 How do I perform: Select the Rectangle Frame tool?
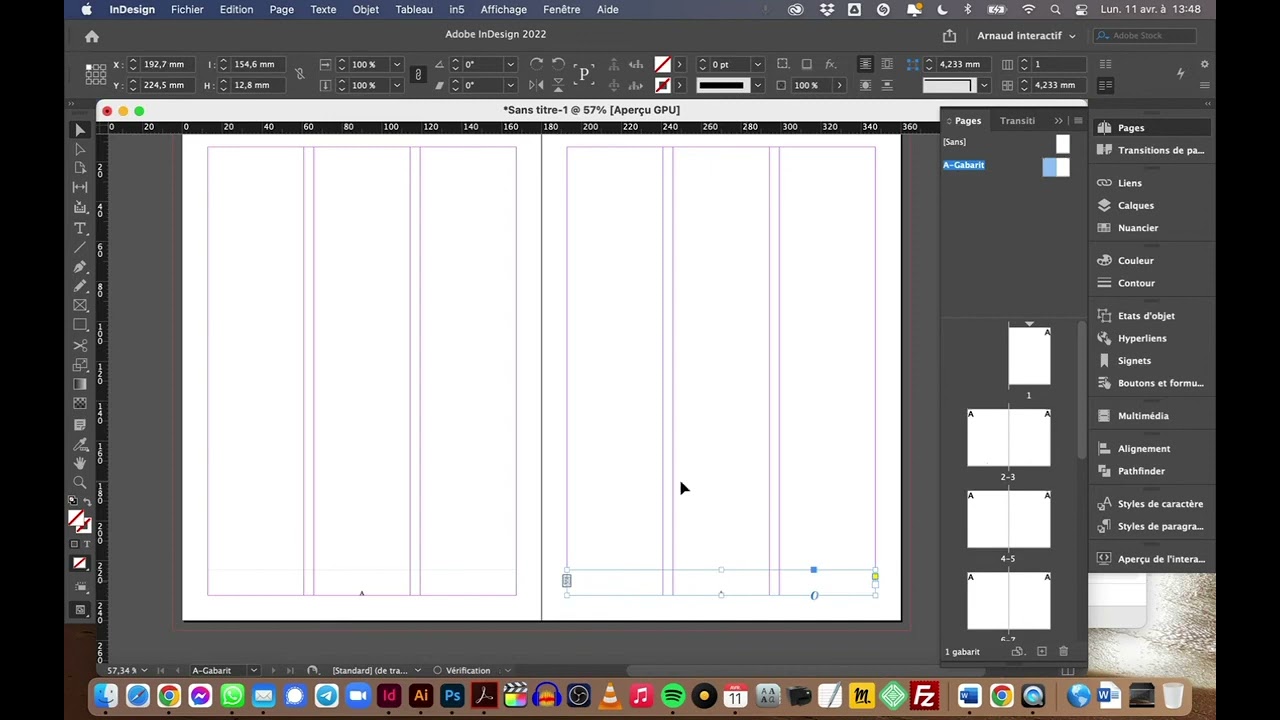pyautogui.click(x=80, y=306)
